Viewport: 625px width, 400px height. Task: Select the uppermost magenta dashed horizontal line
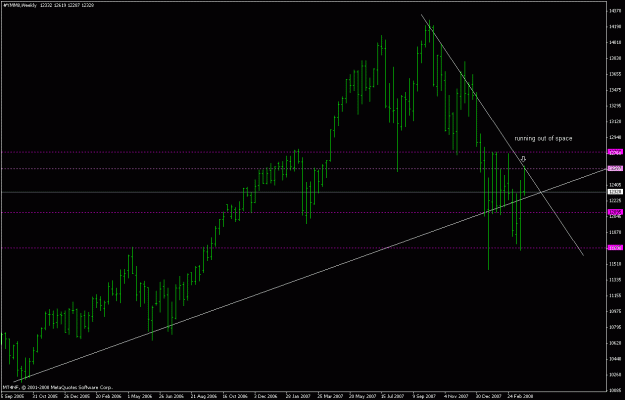click(x=303, y=152)
